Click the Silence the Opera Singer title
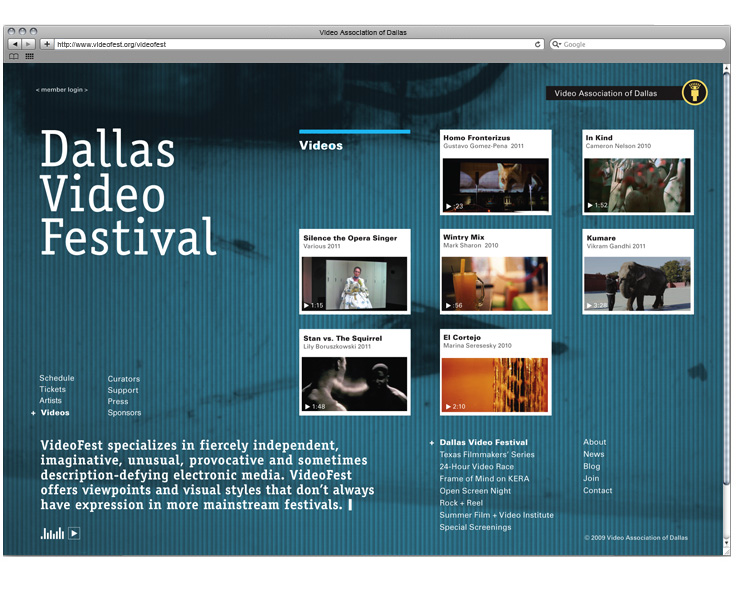This screenshot has height=590, width=740. pyautogui.click(x=350, y=238)
